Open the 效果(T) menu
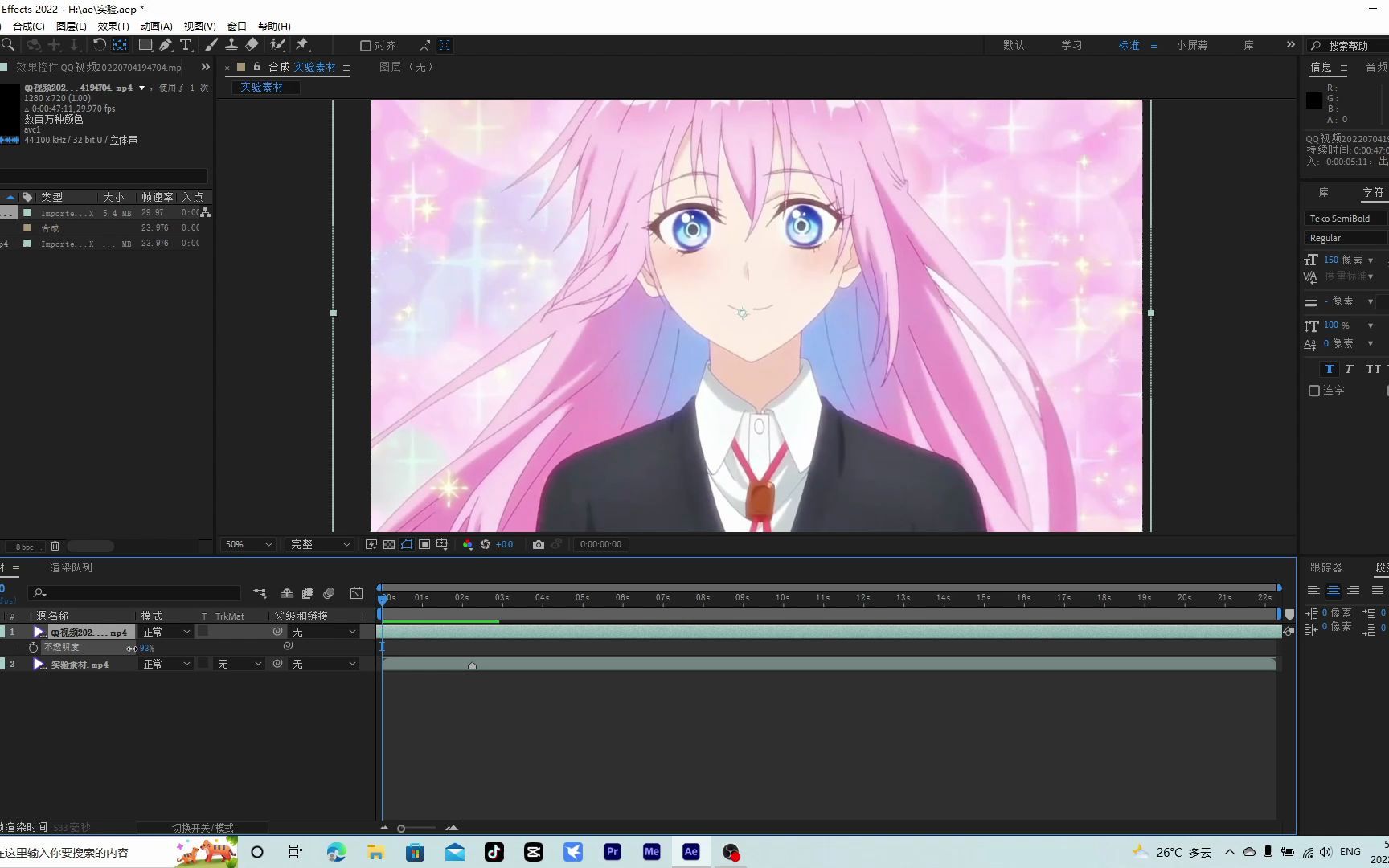This screenshot has height=868, width=1389. pyautogui.click(x=113, y=27)
